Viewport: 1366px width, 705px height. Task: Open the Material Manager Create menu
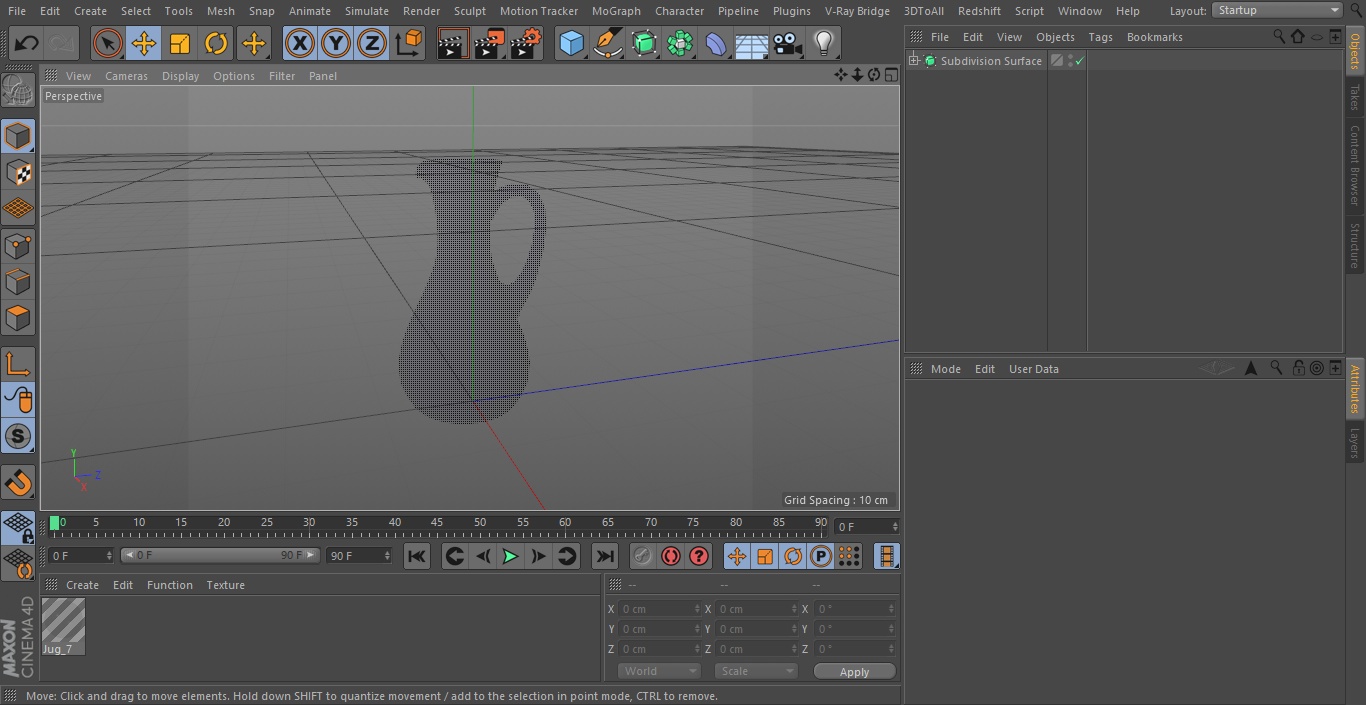pos(82,585)
